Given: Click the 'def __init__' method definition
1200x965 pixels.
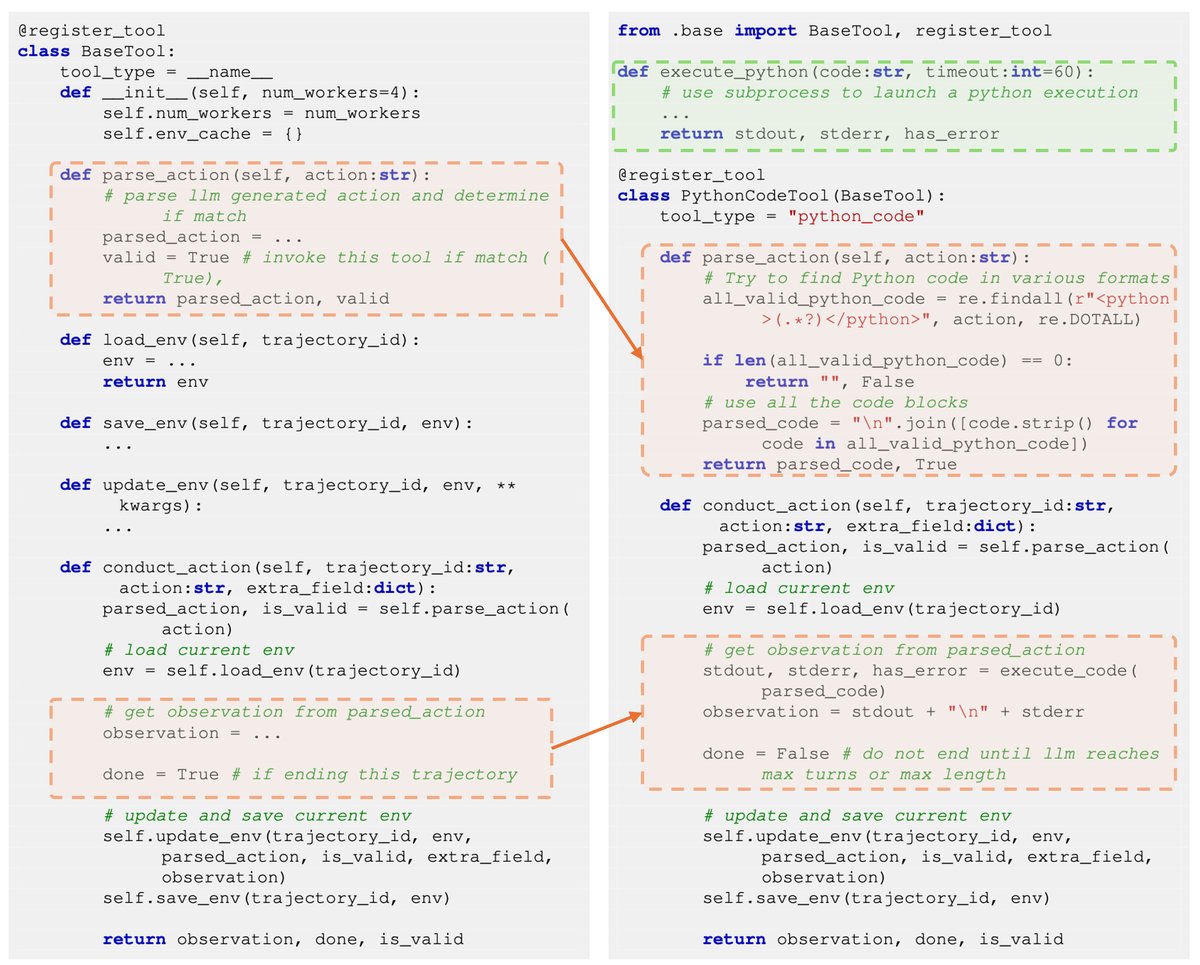Looking at the screenshot, I should coord(240,93).
